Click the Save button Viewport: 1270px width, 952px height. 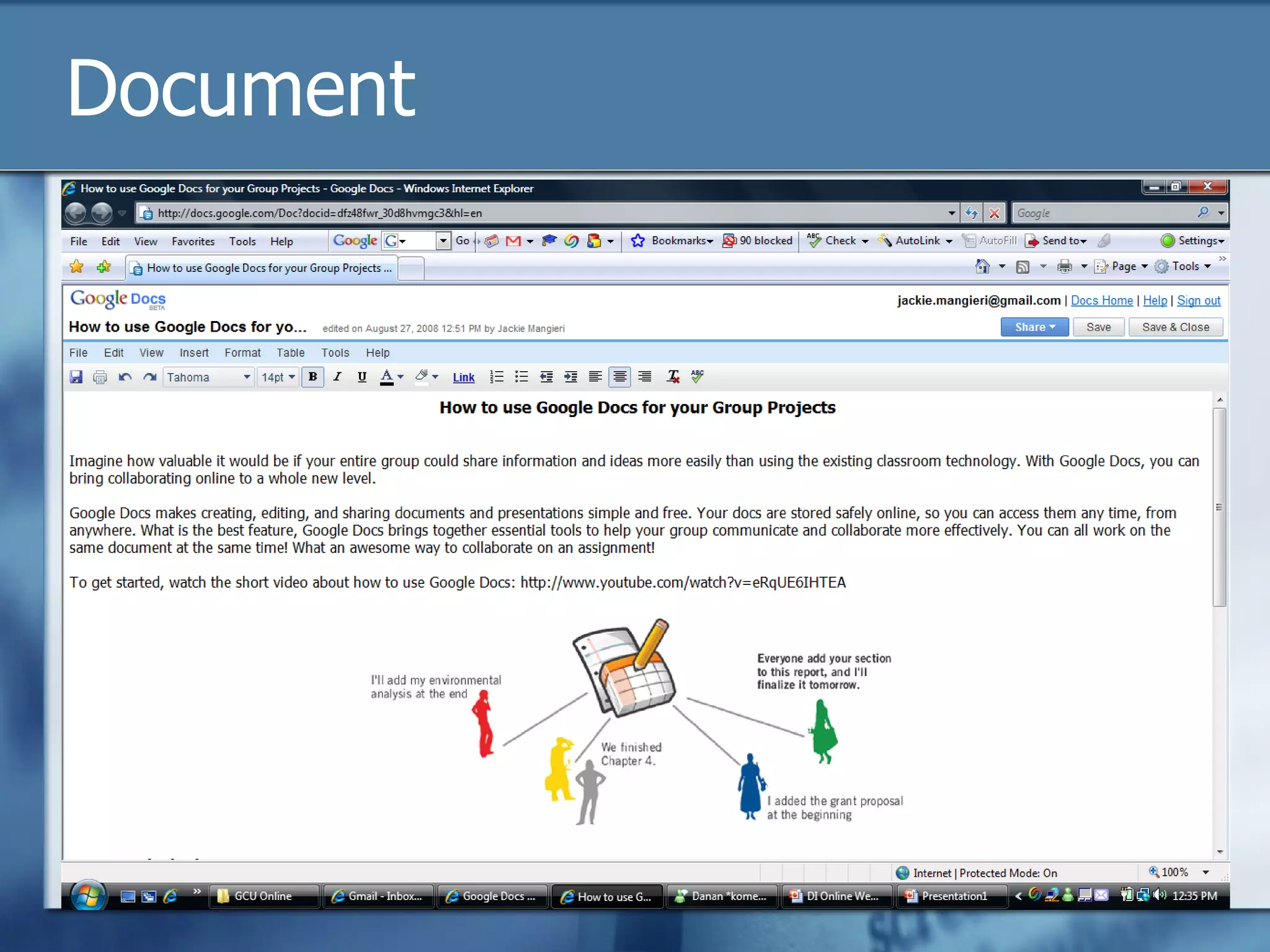point(1098,327)
